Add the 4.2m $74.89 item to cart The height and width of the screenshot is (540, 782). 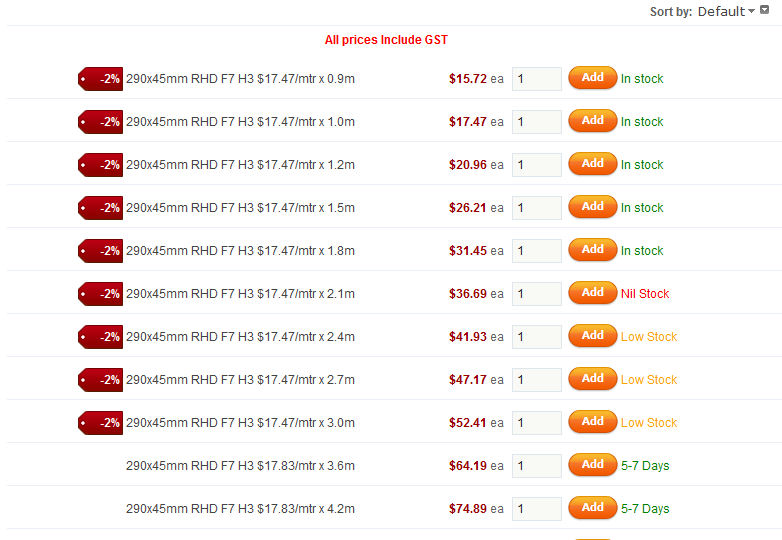tap(592, 508)
